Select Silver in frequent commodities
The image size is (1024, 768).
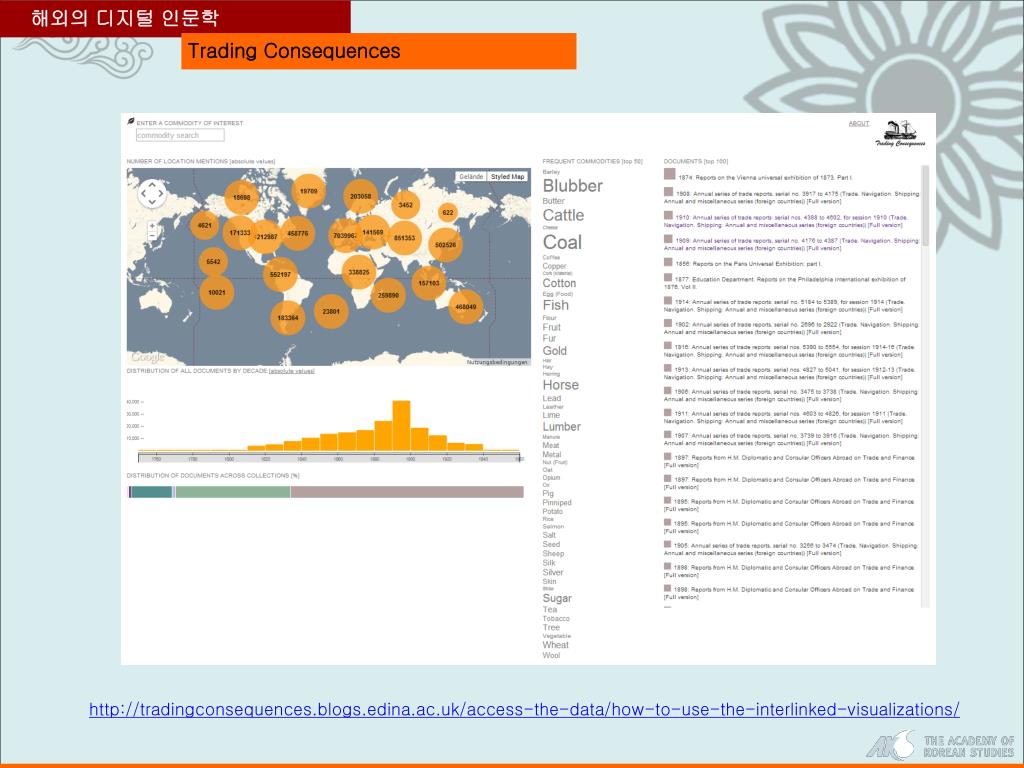(x=552, y=572)
